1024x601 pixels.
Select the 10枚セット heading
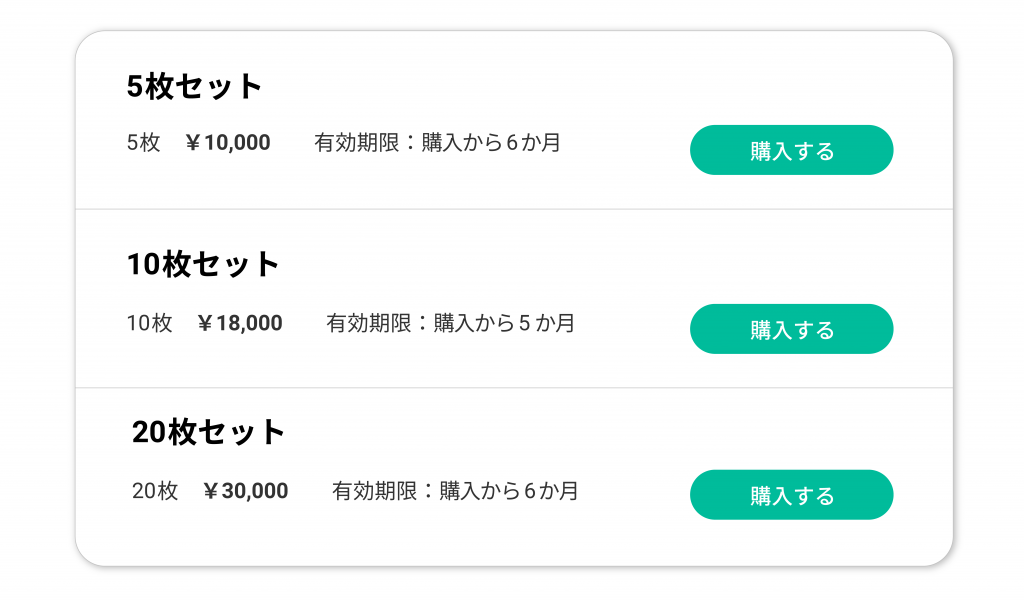[x=203, y=265]
